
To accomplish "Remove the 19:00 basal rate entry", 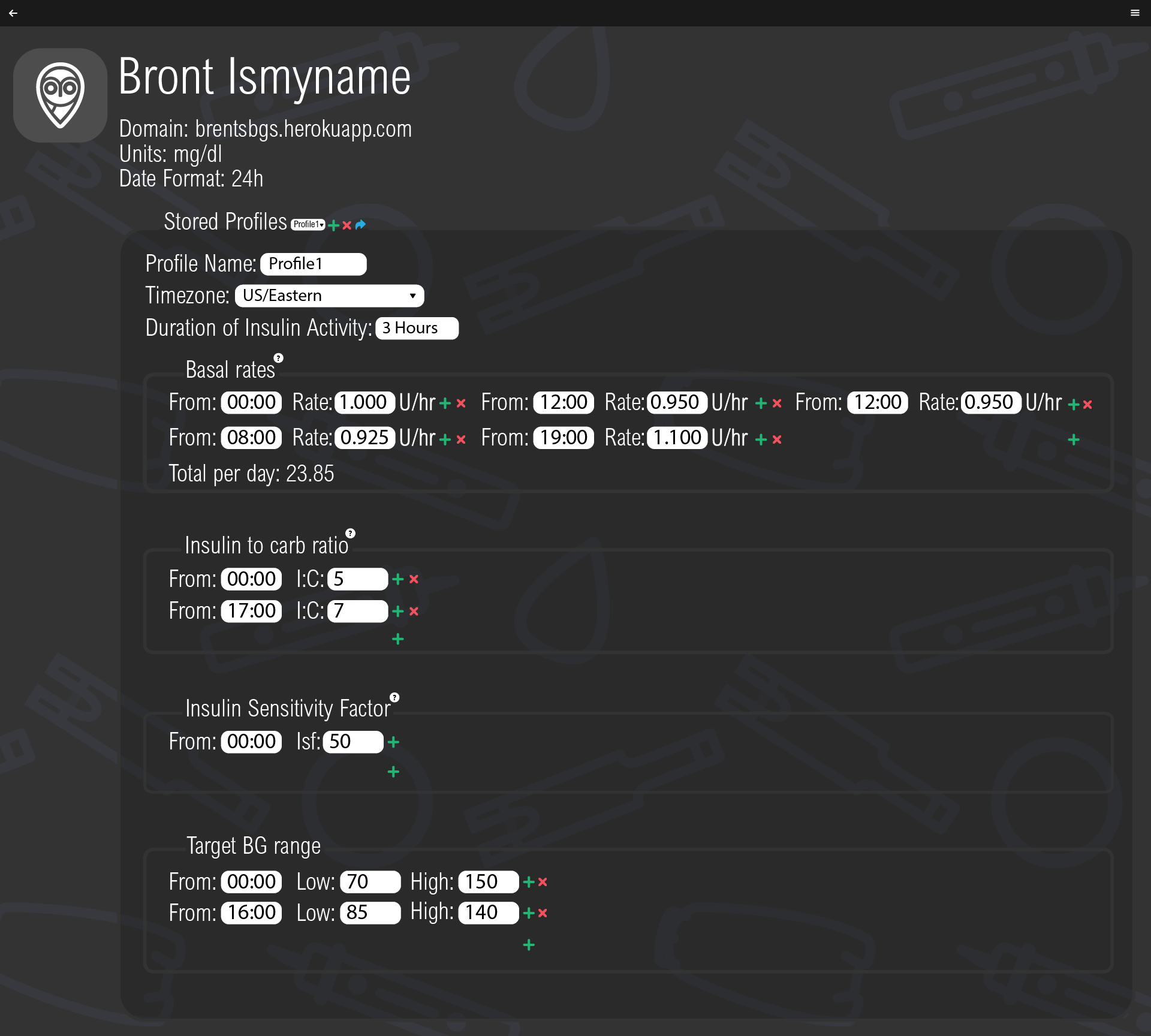I will pyautogui.click(x=776, y=439).
